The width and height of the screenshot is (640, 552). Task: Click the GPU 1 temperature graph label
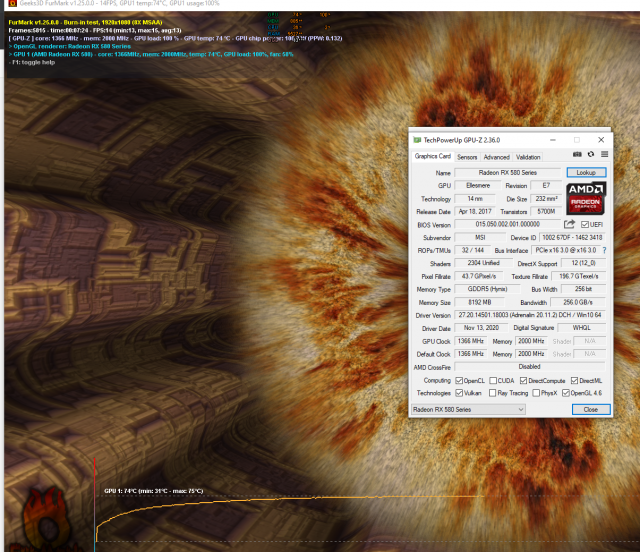pyautogui.click(x=153, y=491)
